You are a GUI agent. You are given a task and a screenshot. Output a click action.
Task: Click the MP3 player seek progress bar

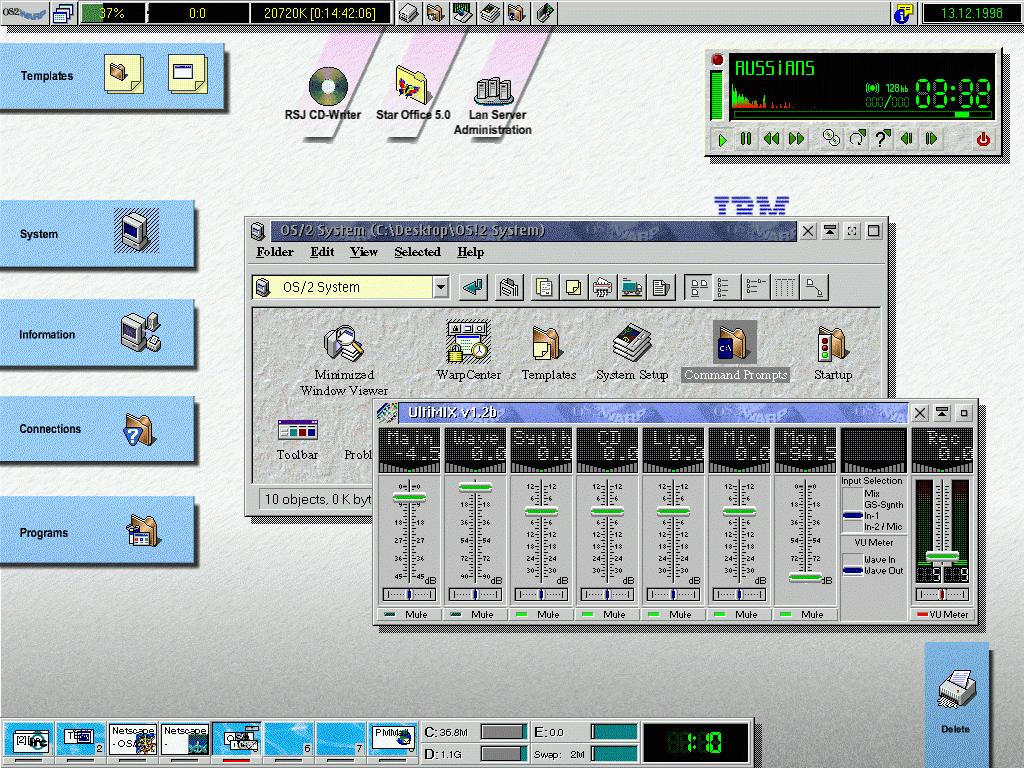862,114
